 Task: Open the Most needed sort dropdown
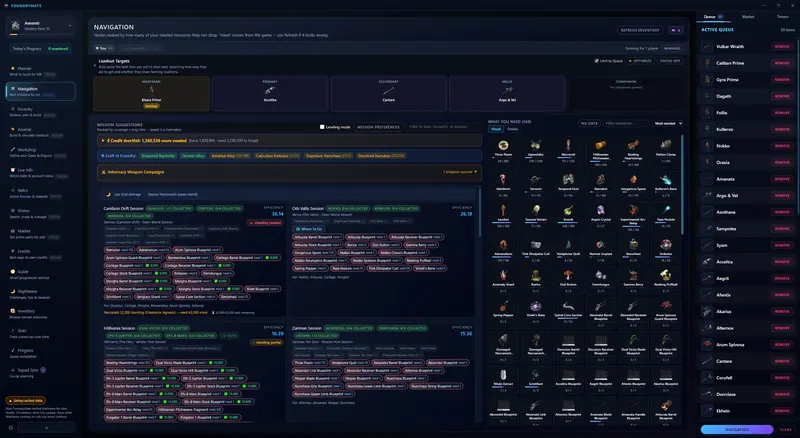(668, 123)
